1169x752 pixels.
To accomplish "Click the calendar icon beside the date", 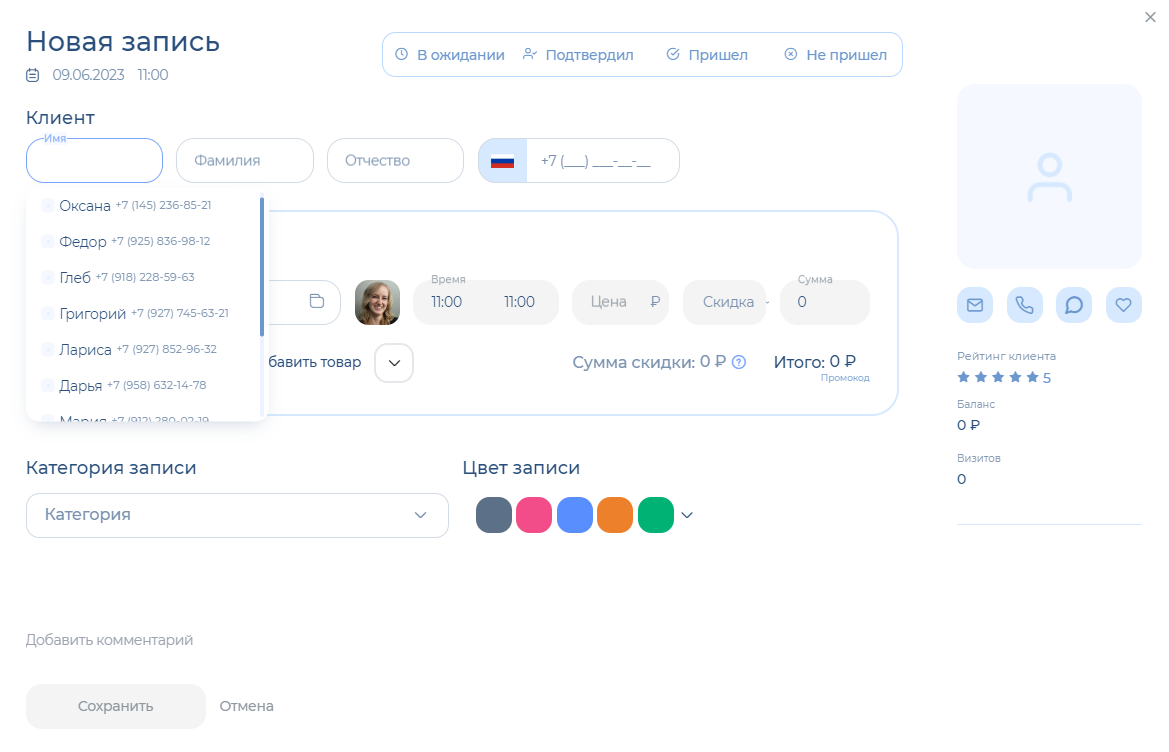I will click(x=33, y=75).
